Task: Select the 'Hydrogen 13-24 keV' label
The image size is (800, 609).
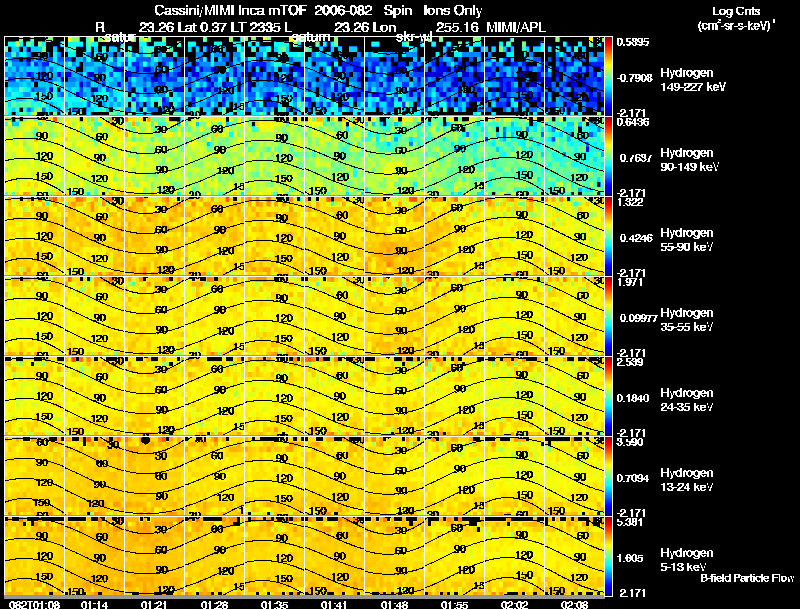Action: click(687, 480)
